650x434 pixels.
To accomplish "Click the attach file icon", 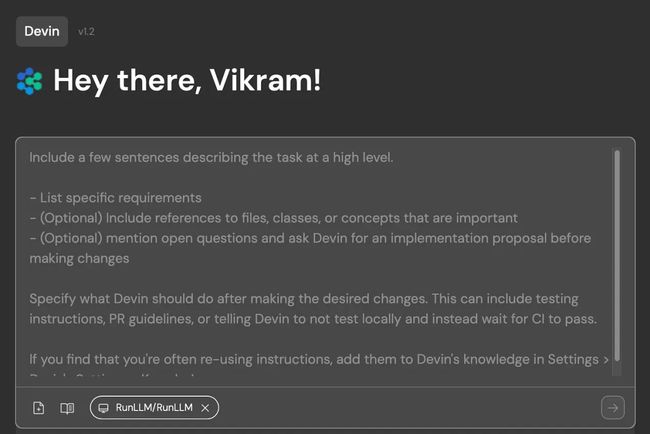I will coord(39,408).
